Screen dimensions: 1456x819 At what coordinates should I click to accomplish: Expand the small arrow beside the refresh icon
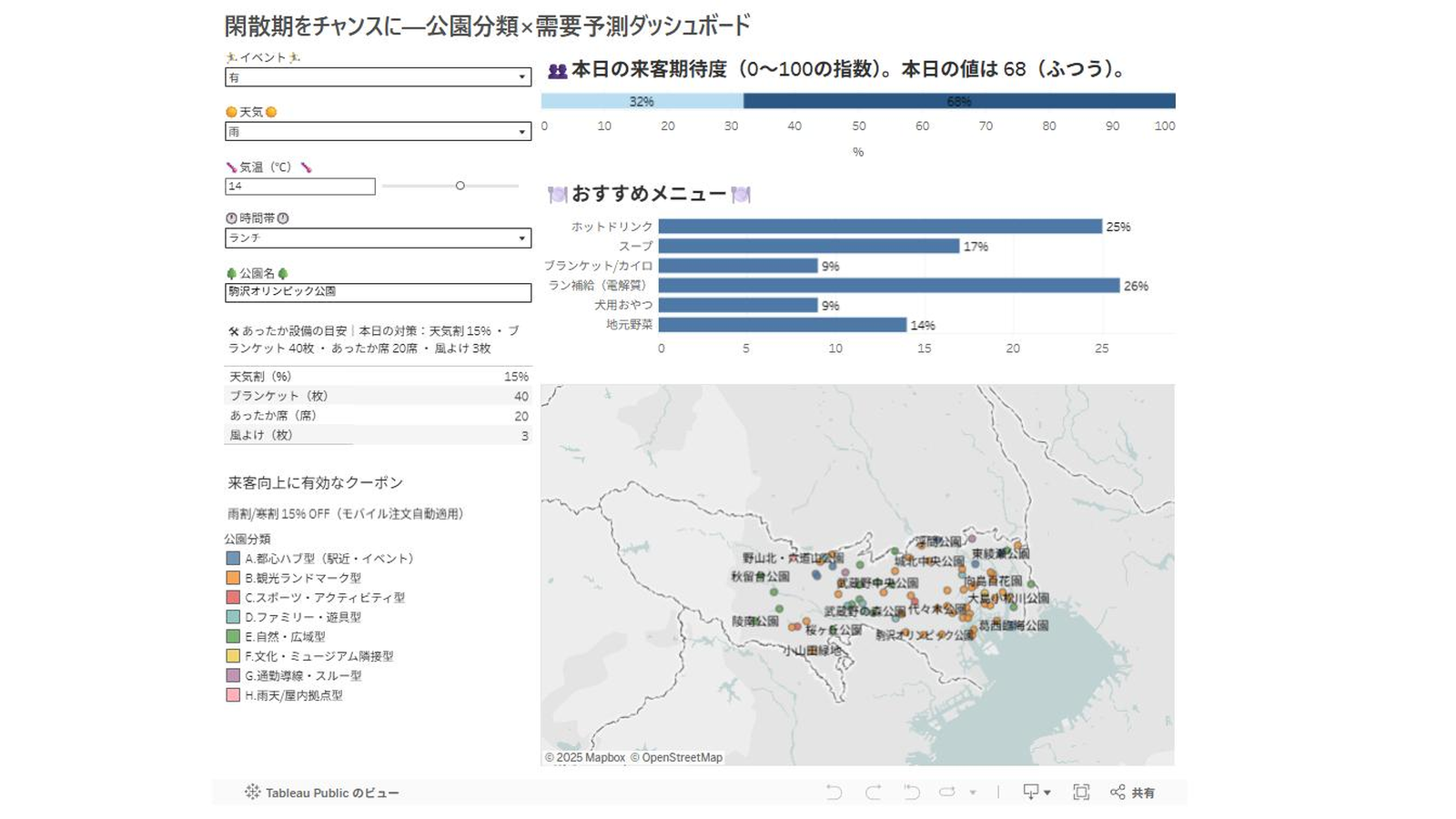point(973,793)
